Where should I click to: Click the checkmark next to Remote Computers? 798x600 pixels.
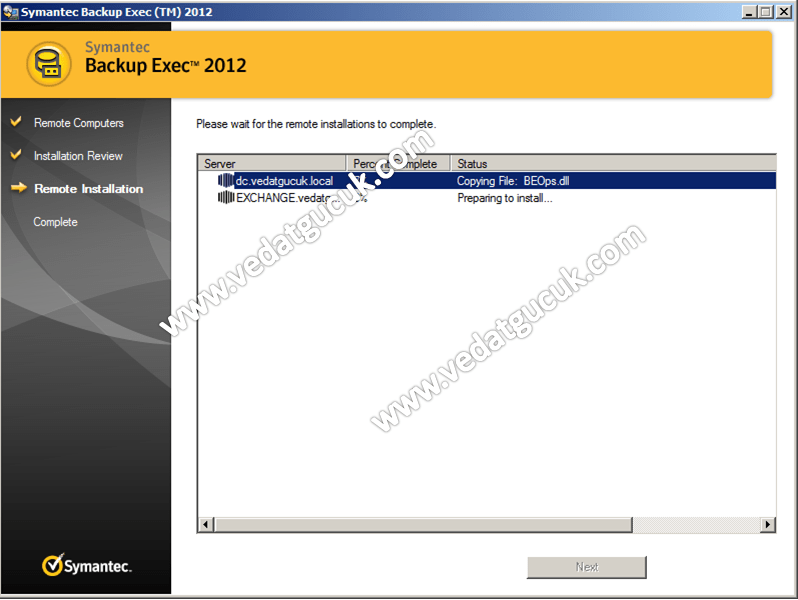[16, 122]
